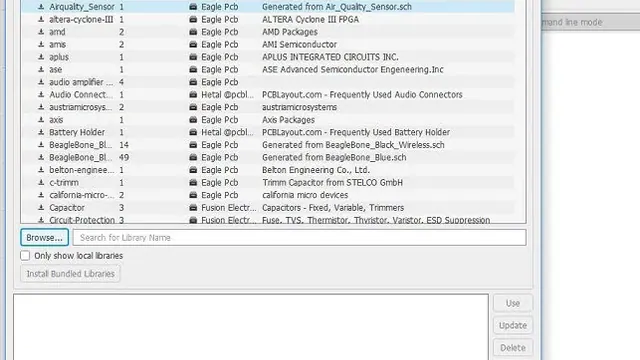Click download icon next to c-trimm library
The image size is (640, 360).
click(41, 182)
